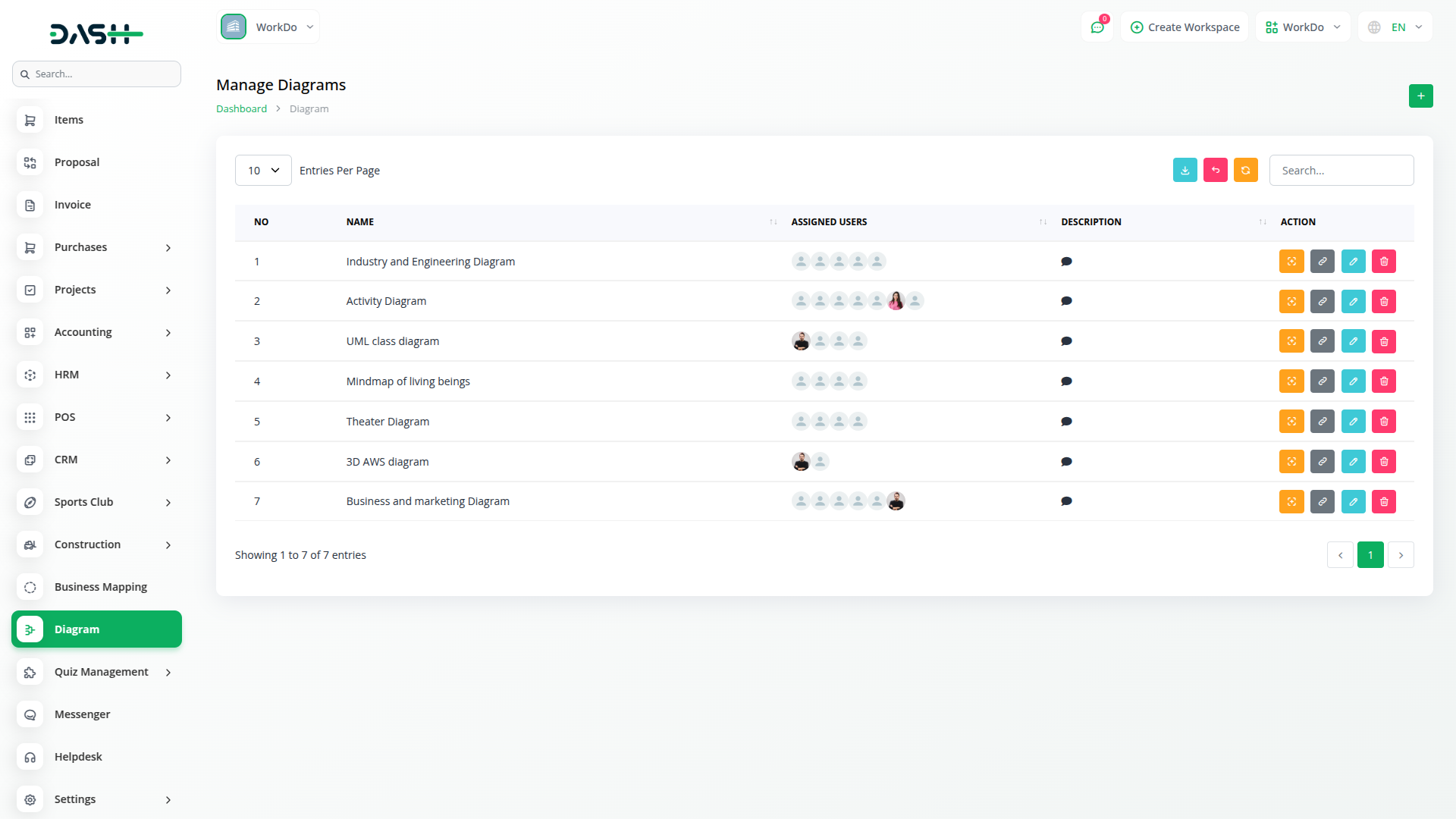The image size is (1456, 819).
Task: Copy the link for Theater Diagram
Action: 1322,421
